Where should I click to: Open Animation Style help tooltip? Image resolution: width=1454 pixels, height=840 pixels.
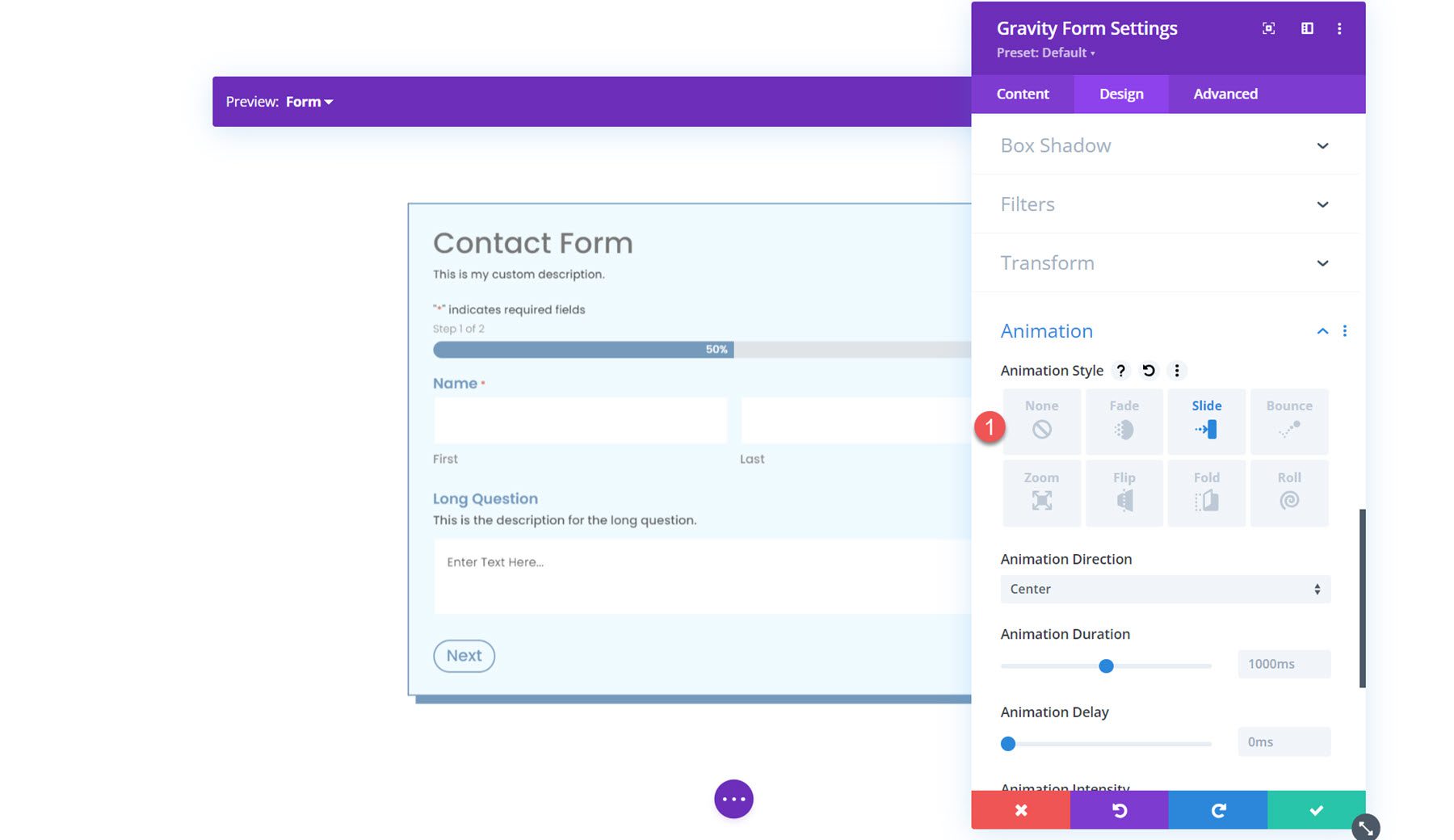pyautogui.click(x=1120, y=371)
